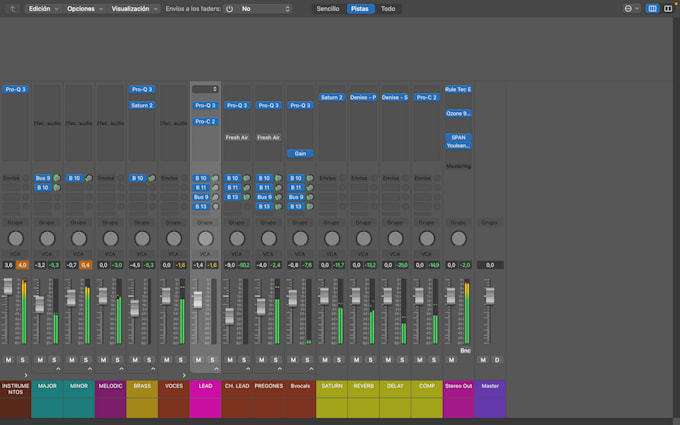Click the B 13 send knob on CH. LEAD strip
Image resolution: width=680 pixels, height=425 pixels.
(247, 197)
